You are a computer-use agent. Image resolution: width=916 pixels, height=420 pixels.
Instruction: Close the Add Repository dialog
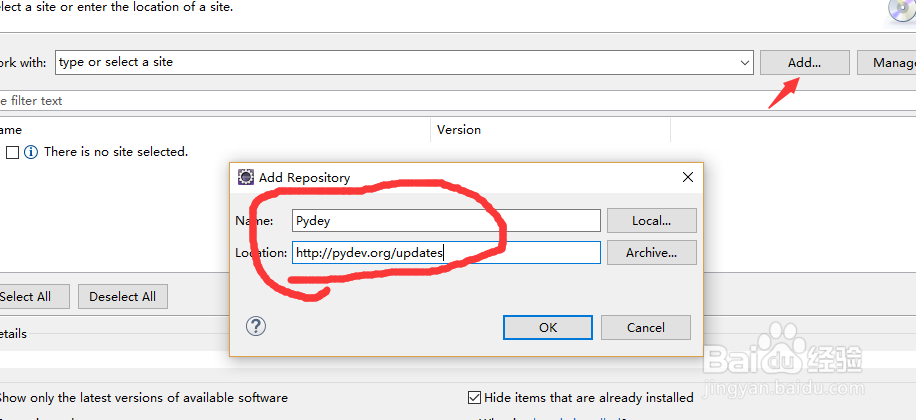click(x=687, y=177)
